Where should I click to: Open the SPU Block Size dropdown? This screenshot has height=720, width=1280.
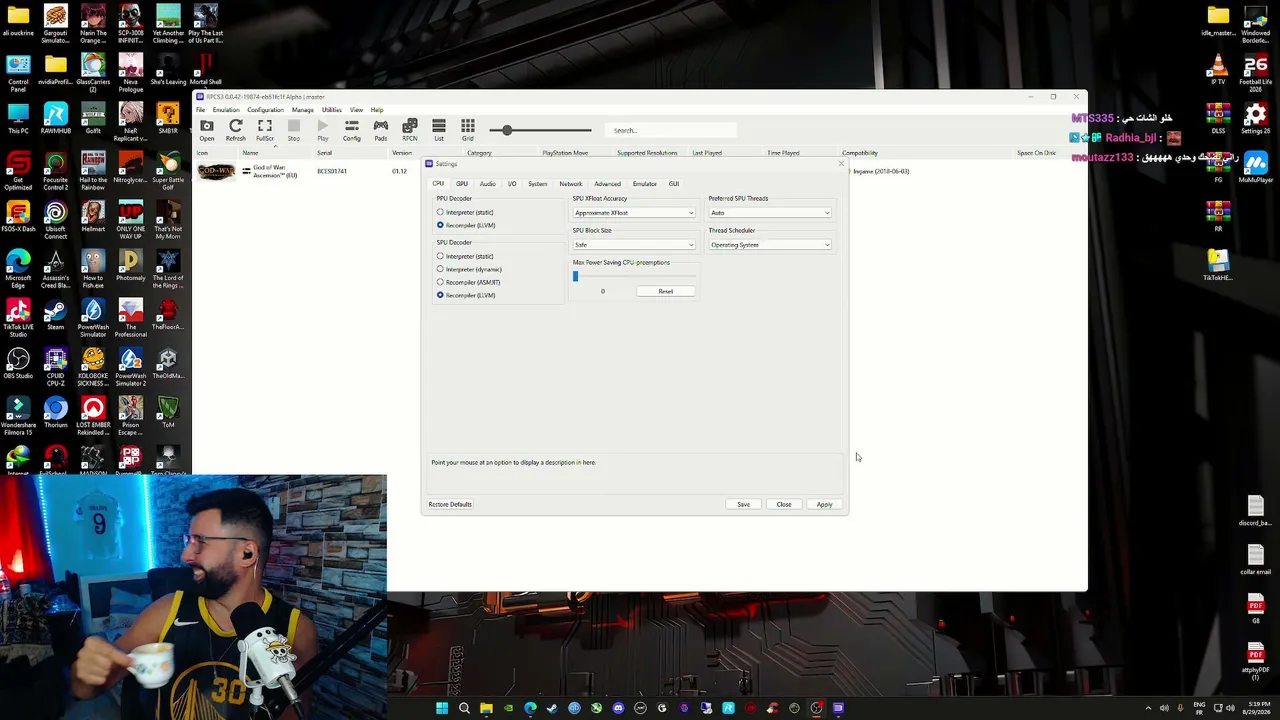pyautogui.click(x=634, y=245)
